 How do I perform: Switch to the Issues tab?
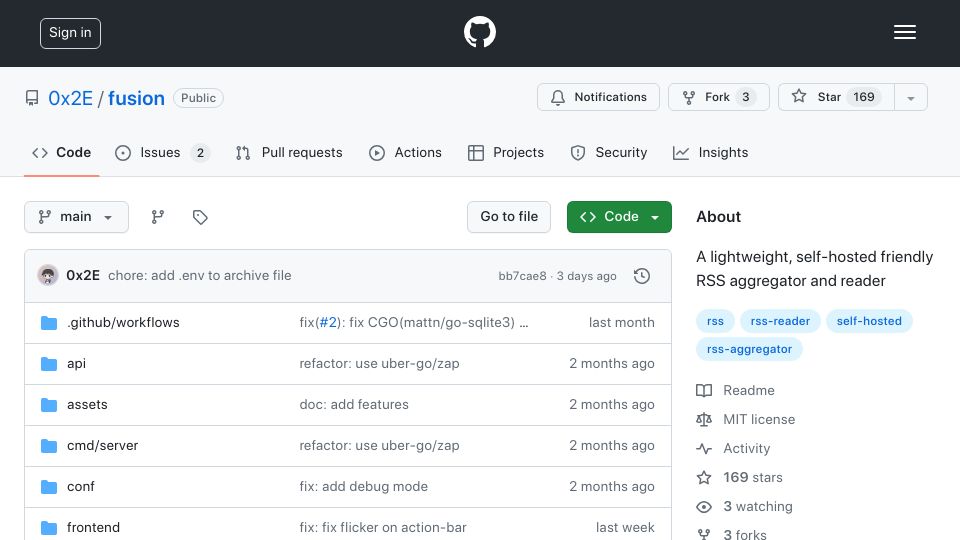coord(162,152)
